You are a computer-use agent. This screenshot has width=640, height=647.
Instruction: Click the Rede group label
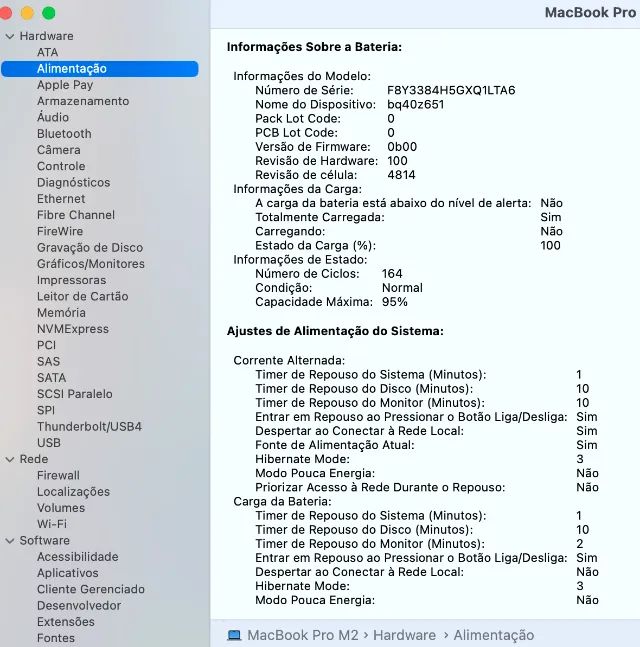click(x=34, y=459)
